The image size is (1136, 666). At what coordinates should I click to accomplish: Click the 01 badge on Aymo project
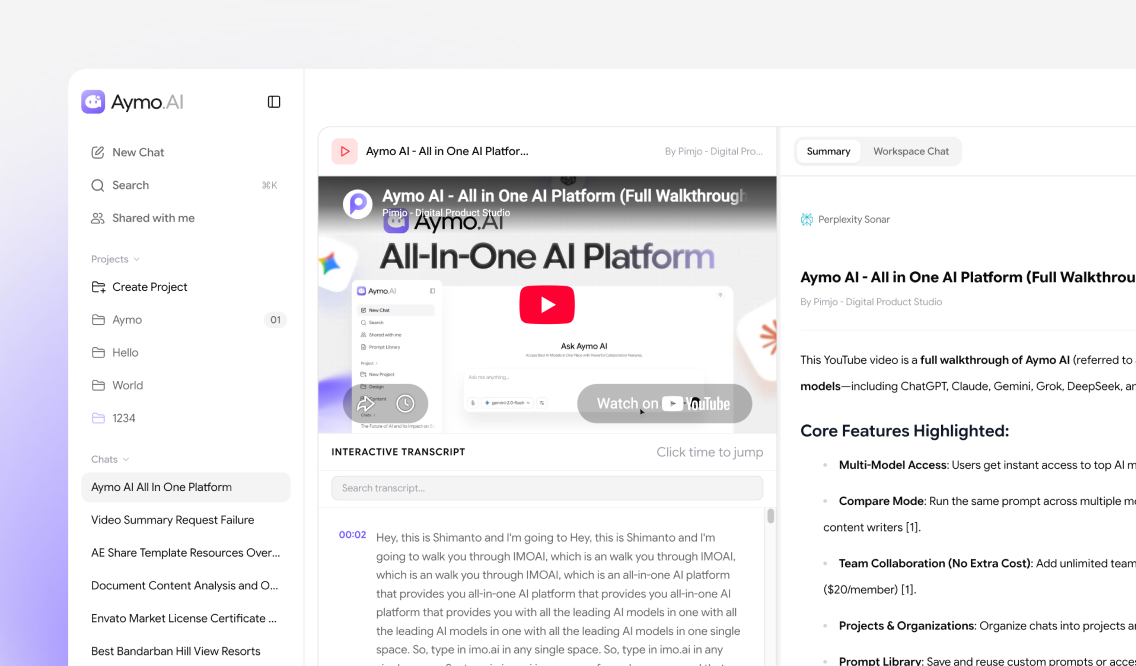tap(275, 320)
